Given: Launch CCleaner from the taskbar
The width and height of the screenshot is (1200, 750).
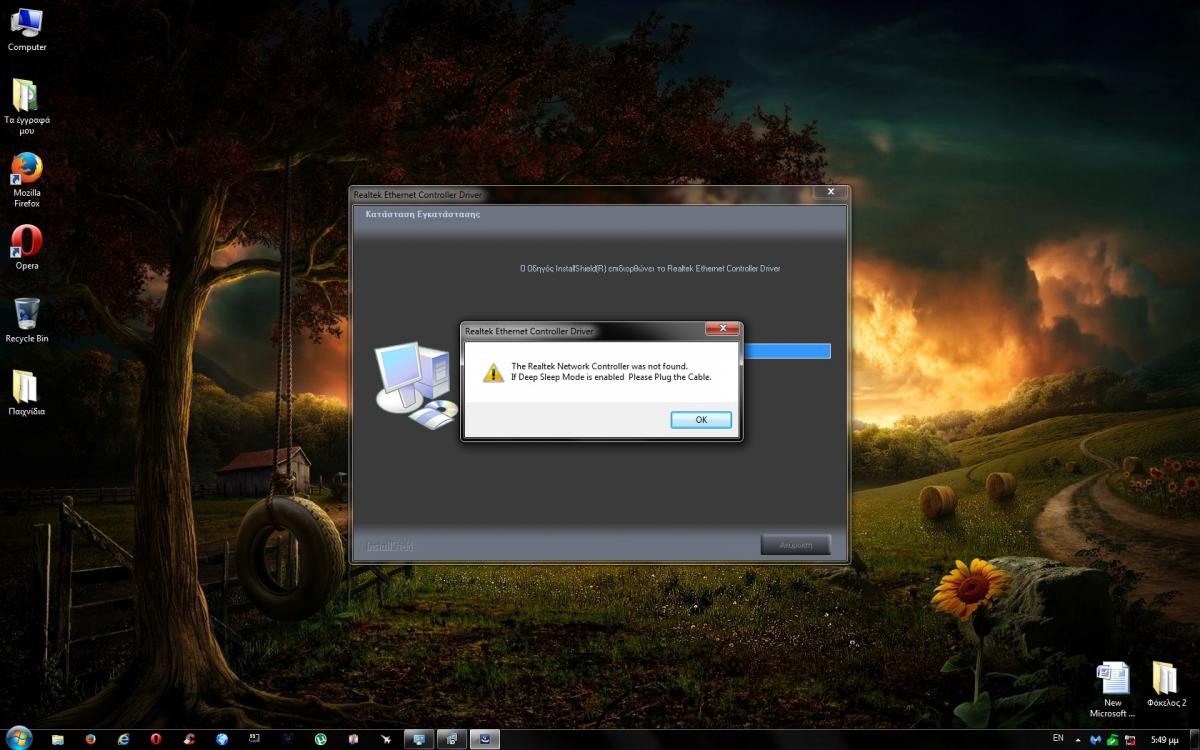Looking at the screenshot, I should (x=189, y=739).
